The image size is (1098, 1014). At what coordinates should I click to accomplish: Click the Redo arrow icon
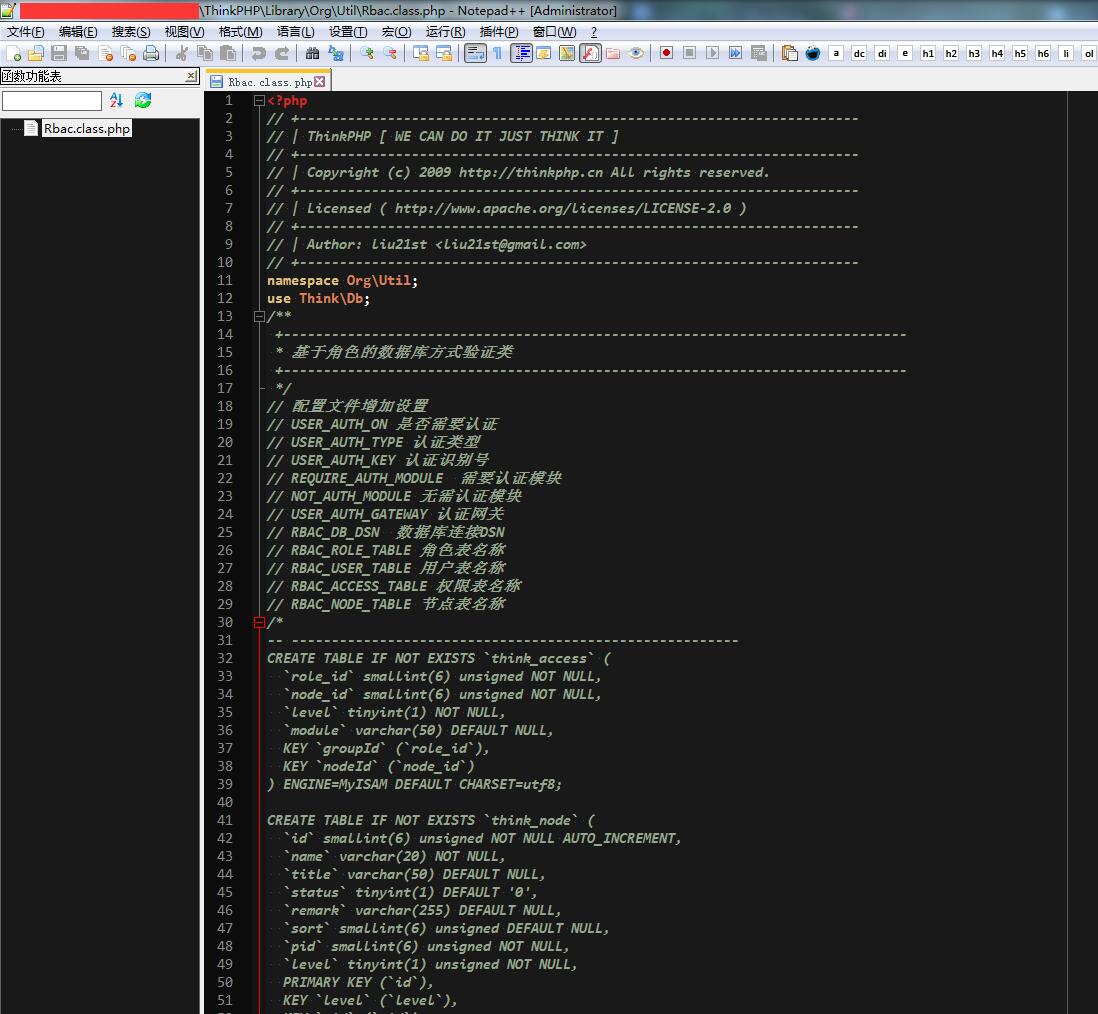(x=282, y=53)
